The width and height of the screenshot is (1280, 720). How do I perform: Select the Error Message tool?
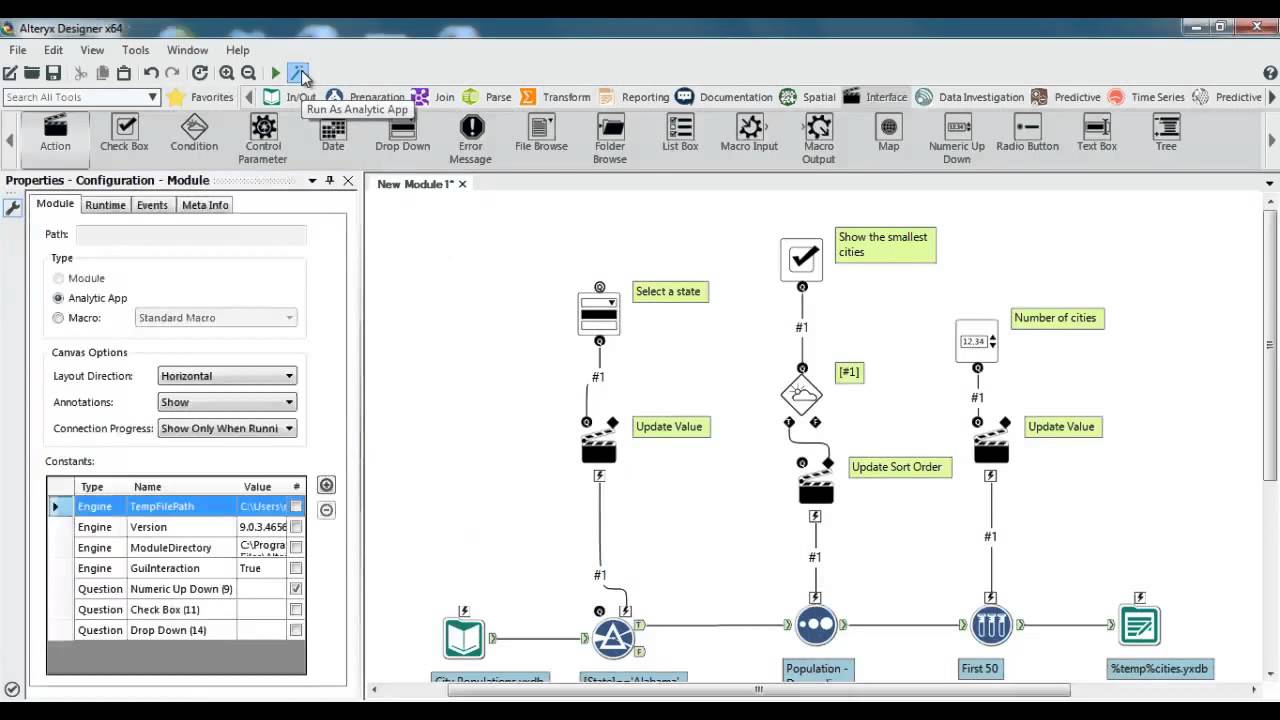tap(471, 139)
